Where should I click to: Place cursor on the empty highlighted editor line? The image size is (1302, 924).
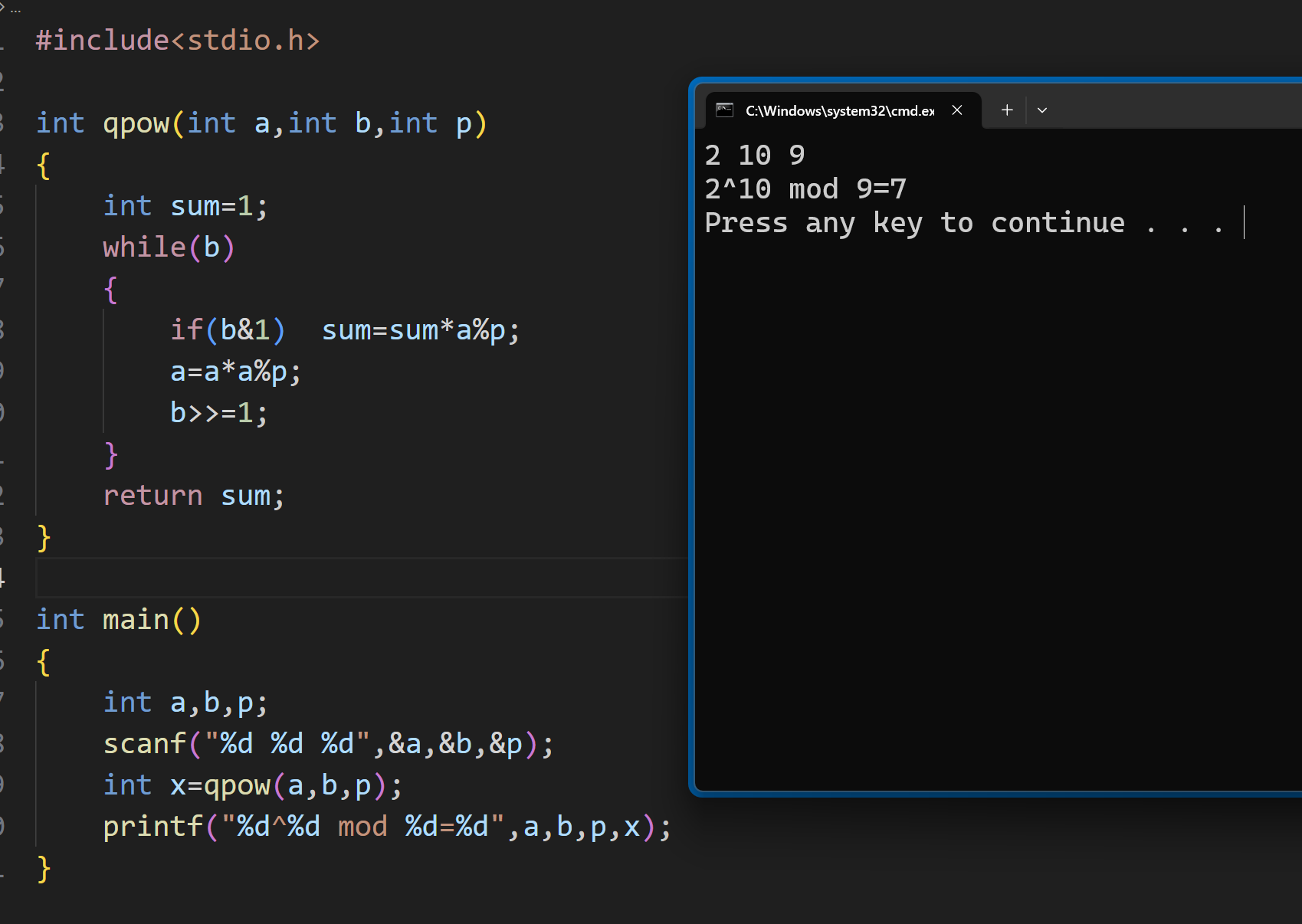pyautogui.click(x=362, y=578)
